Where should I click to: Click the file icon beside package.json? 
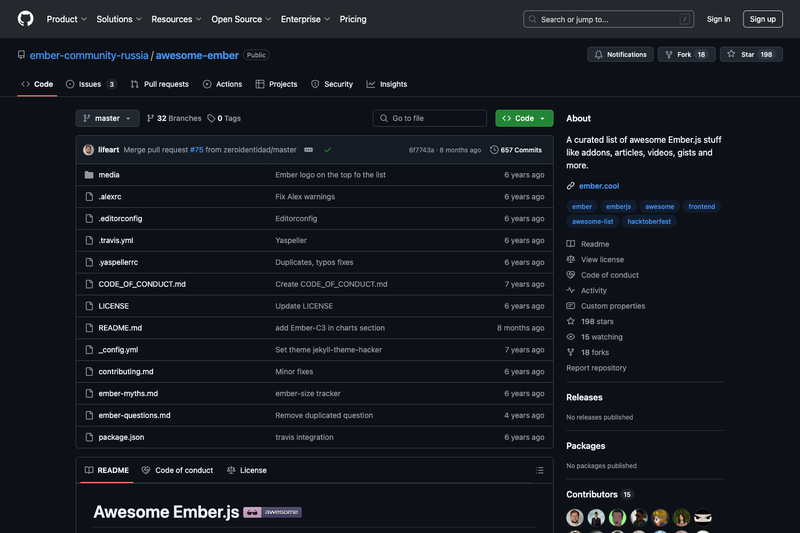(89, 437)
